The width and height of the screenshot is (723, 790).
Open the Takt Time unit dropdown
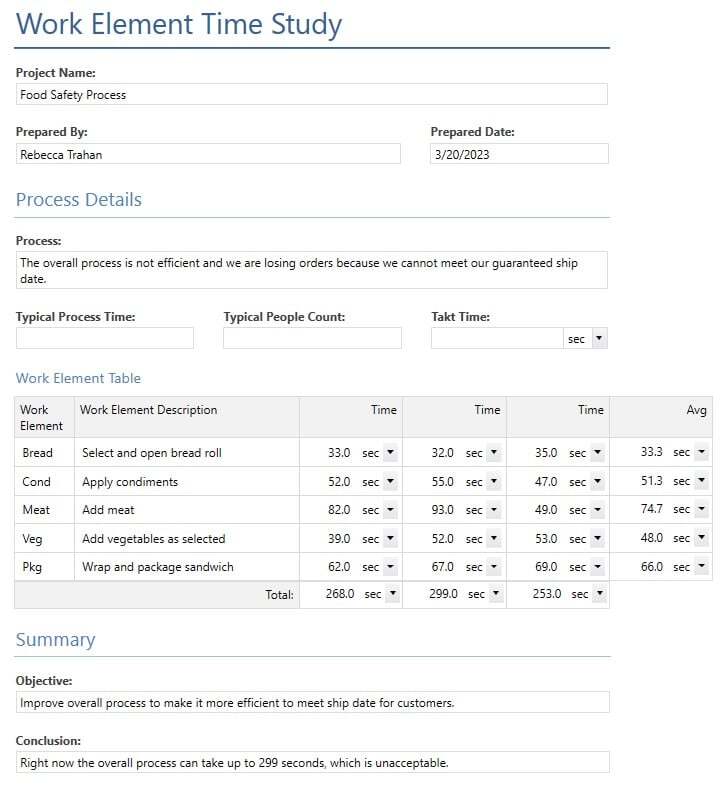(x=598, y=339)
